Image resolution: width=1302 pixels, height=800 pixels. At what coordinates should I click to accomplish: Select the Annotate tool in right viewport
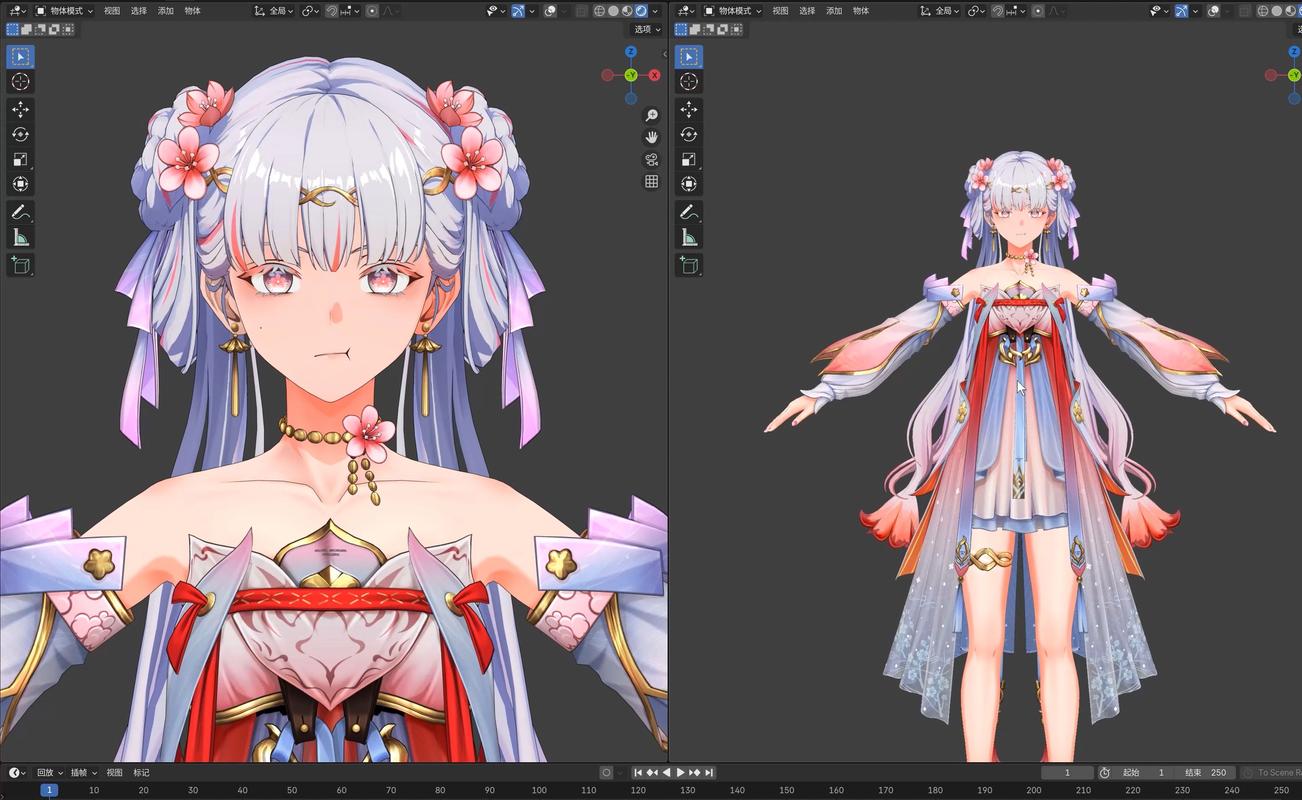click(689, 212)
